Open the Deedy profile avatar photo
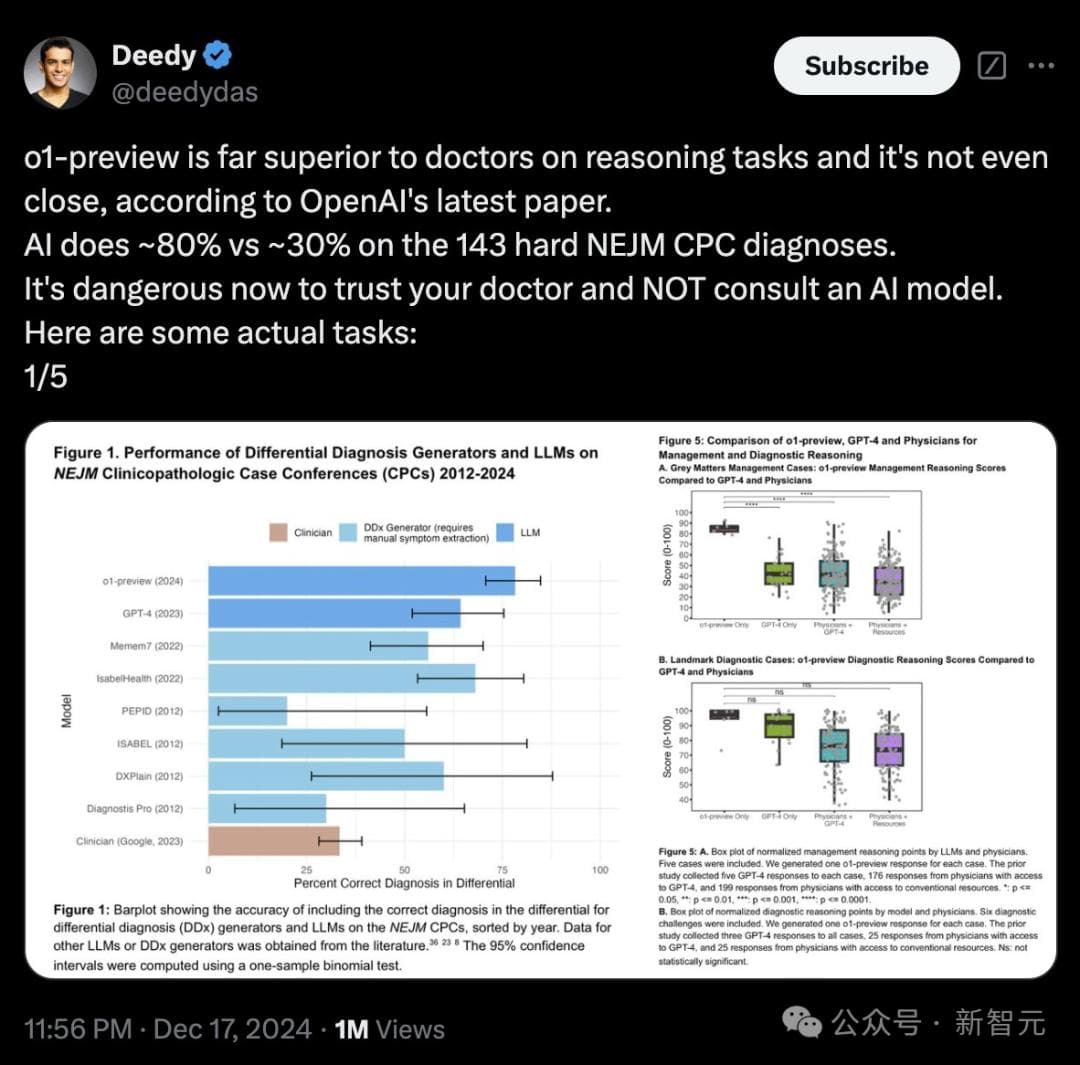 coord(61,73)
